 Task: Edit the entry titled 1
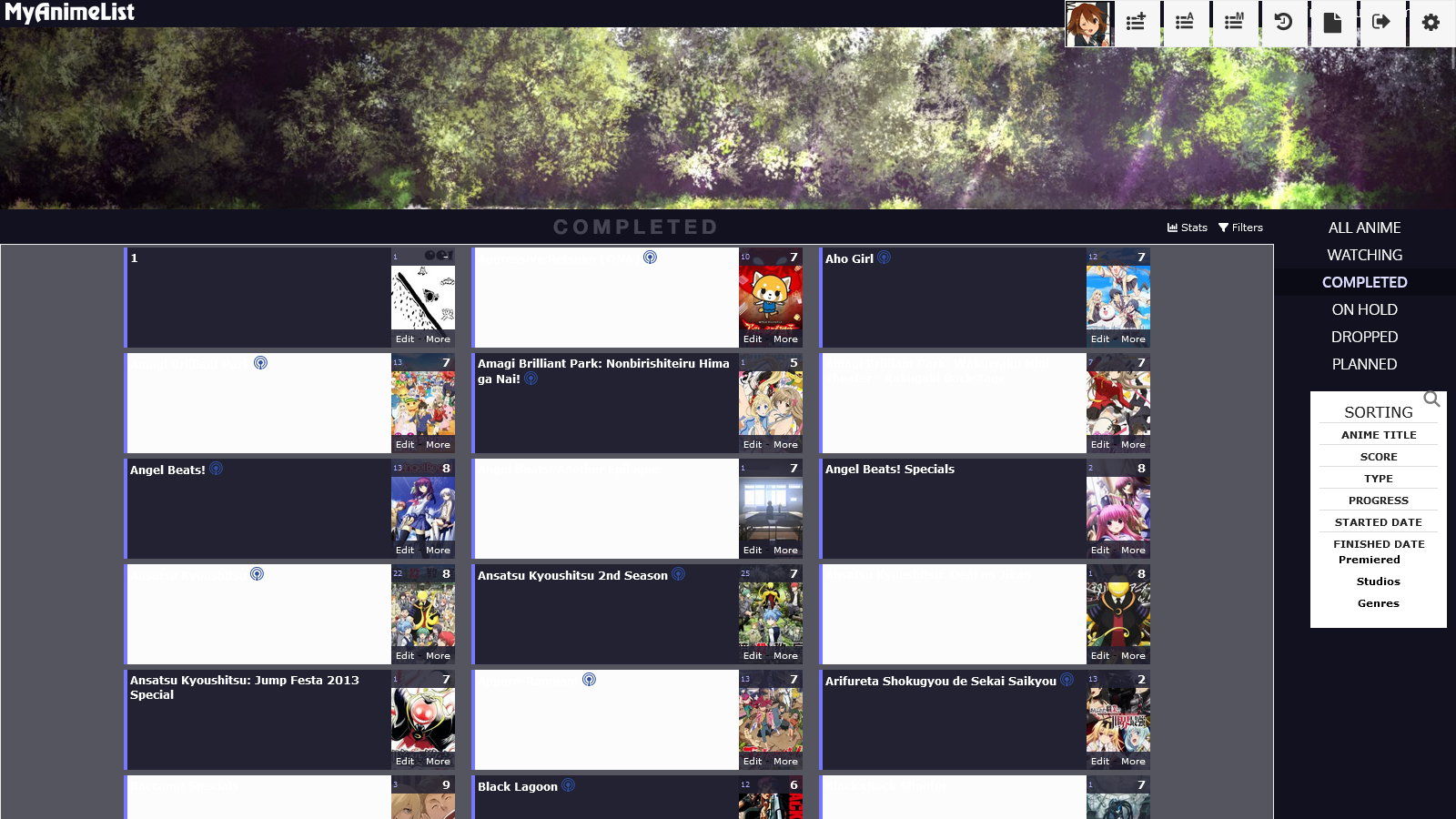coord(405,339)
